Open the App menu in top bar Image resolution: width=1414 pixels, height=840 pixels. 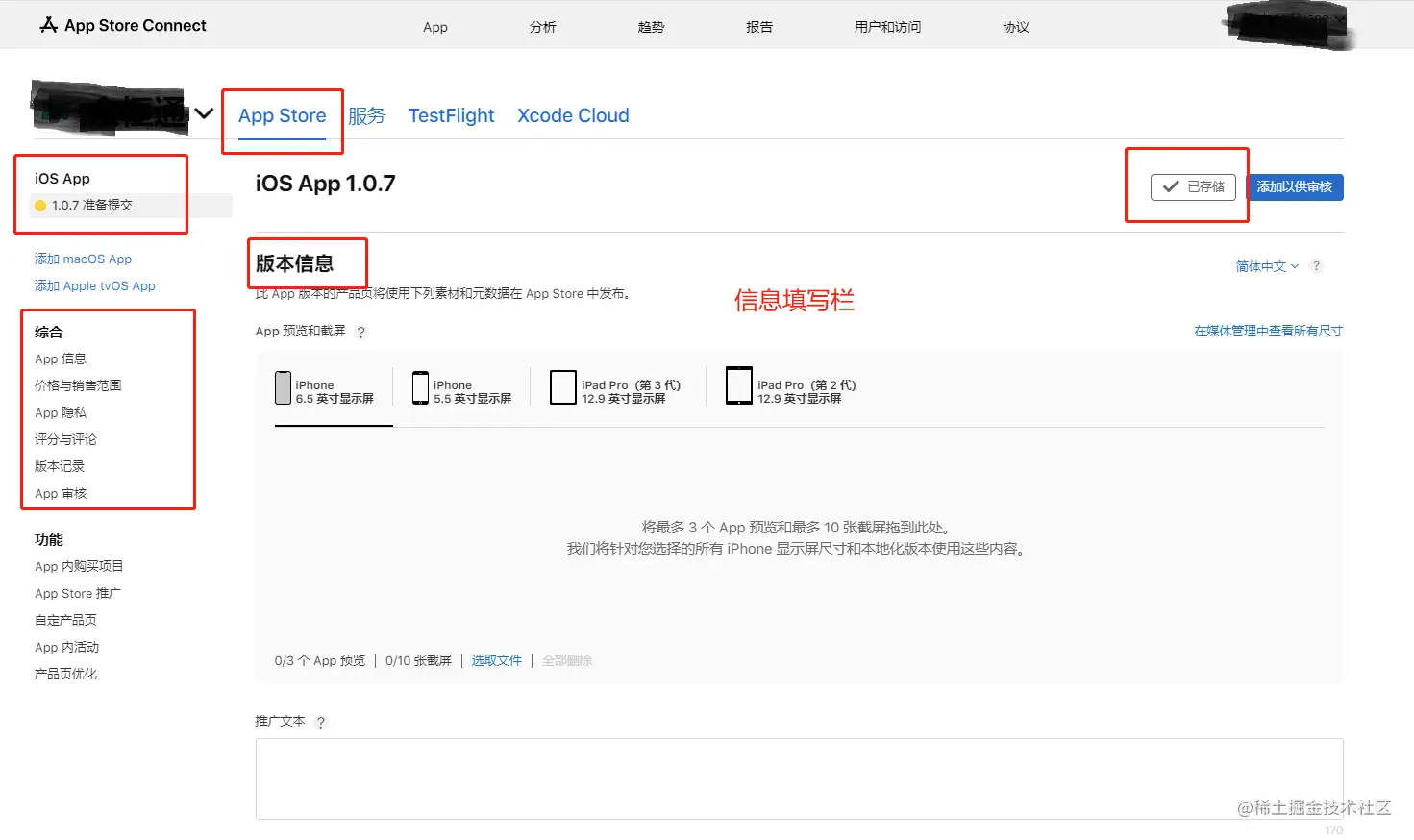pyautogui.click(x=435, y=27)
